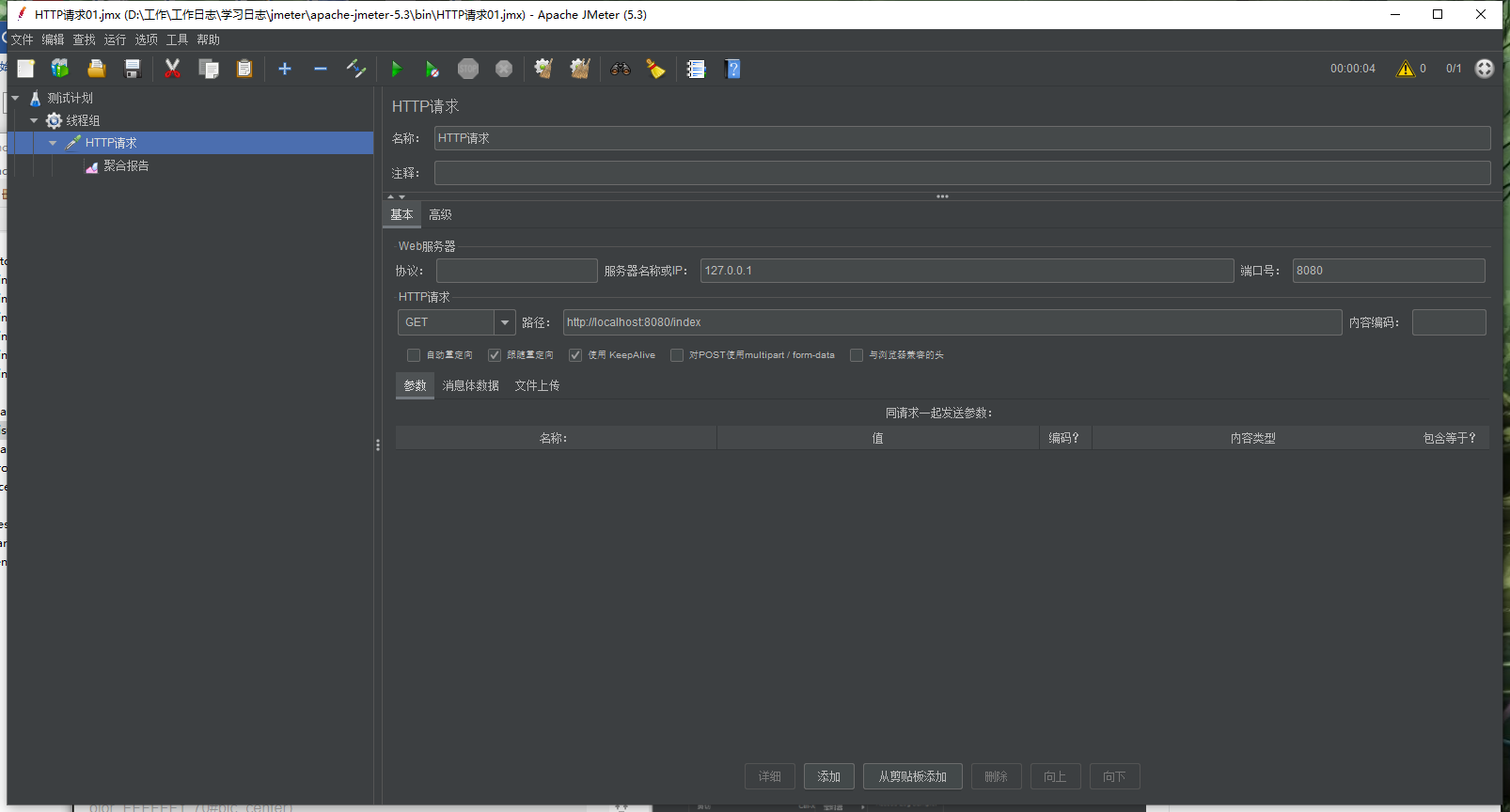Disable the 使用 KeepAlive checkbox
The height and width of the screenshot is (812, 1510).
click(x=575, y=355)
